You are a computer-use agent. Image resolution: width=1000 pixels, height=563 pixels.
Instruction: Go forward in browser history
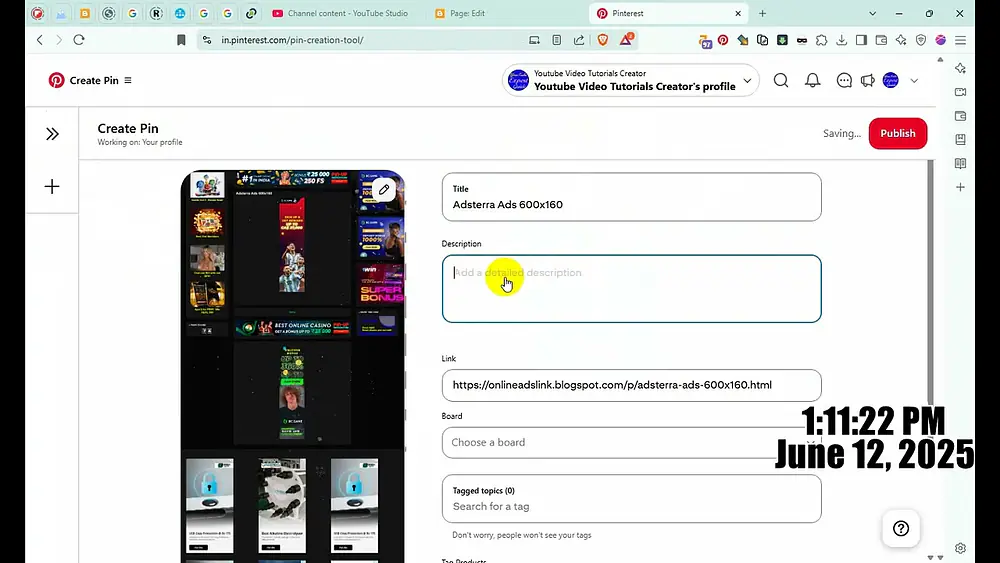[x=59, y=40]
